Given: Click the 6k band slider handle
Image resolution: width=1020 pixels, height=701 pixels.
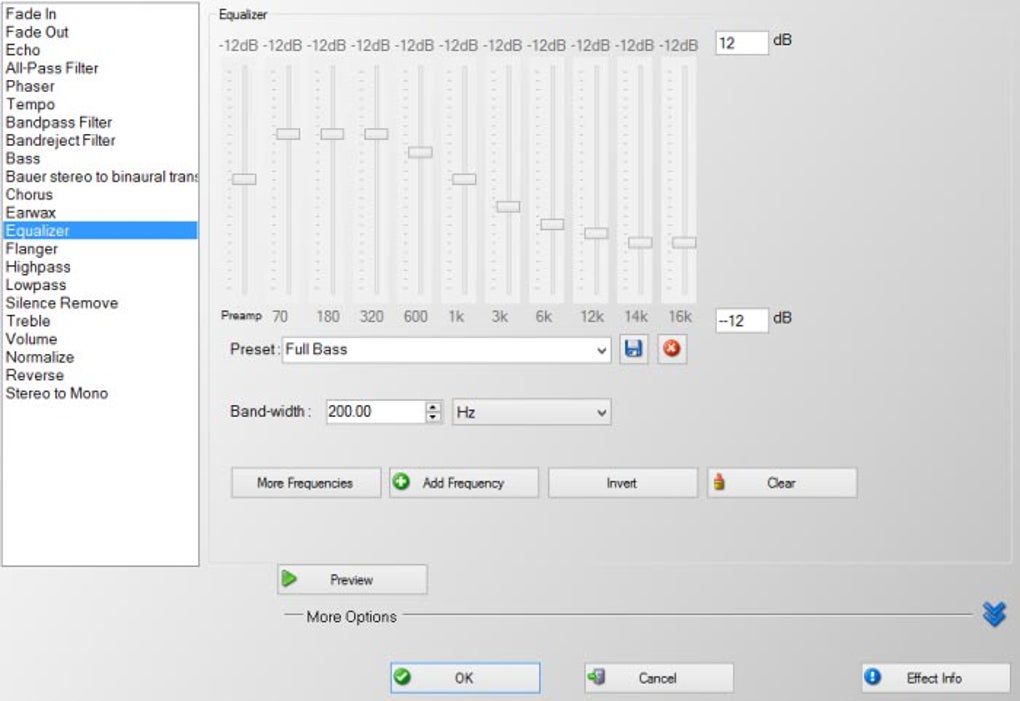Looking at the screenshot, I should [552, 224].
